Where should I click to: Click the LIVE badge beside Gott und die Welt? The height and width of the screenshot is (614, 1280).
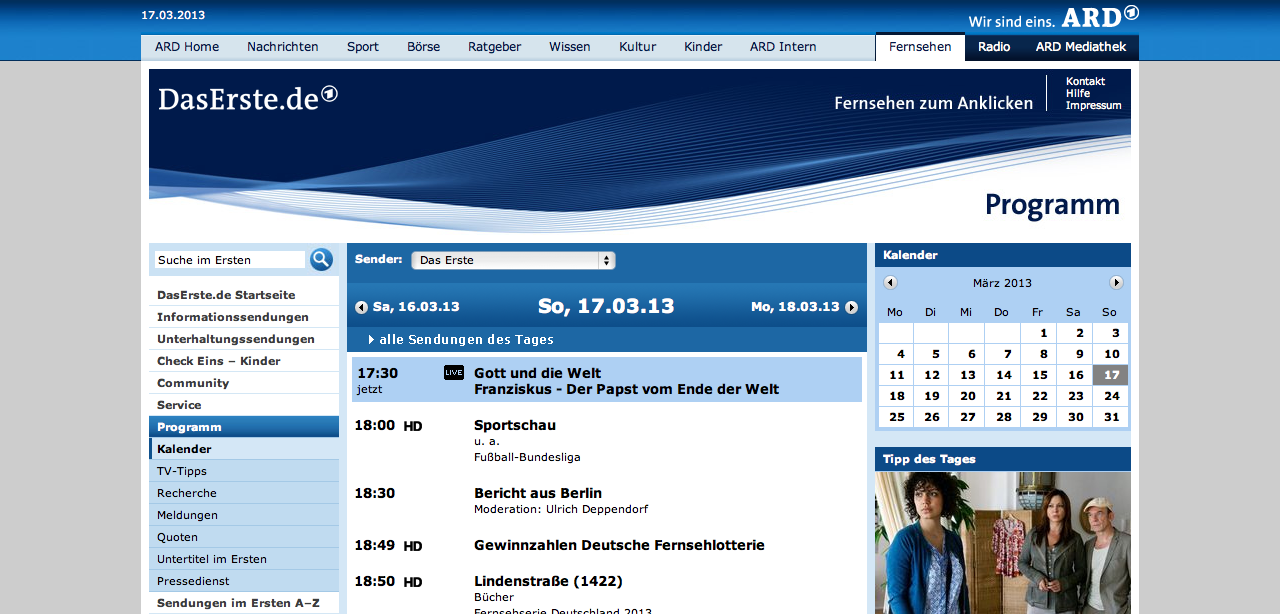(x=454, y=373)
